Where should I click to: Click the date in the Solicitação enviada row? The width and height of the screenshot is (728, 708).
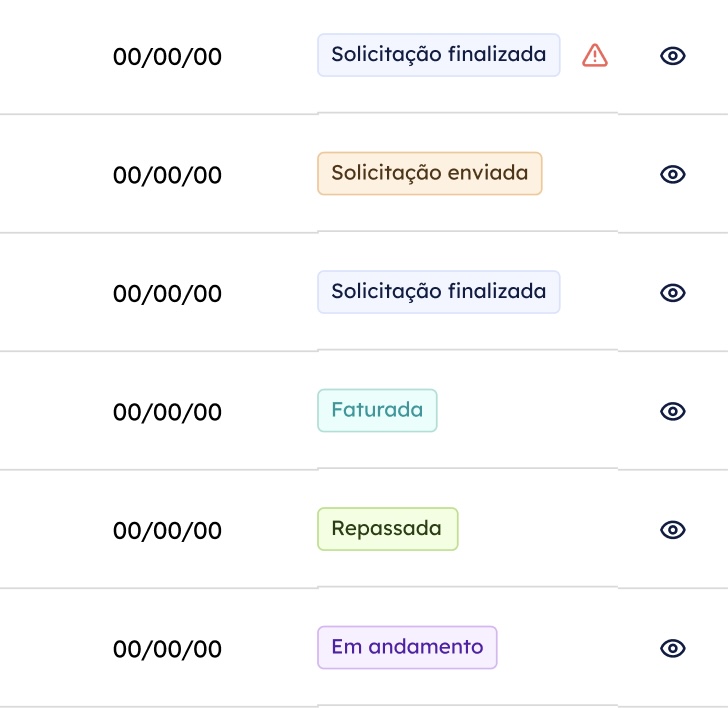click(x=167, y=175)
